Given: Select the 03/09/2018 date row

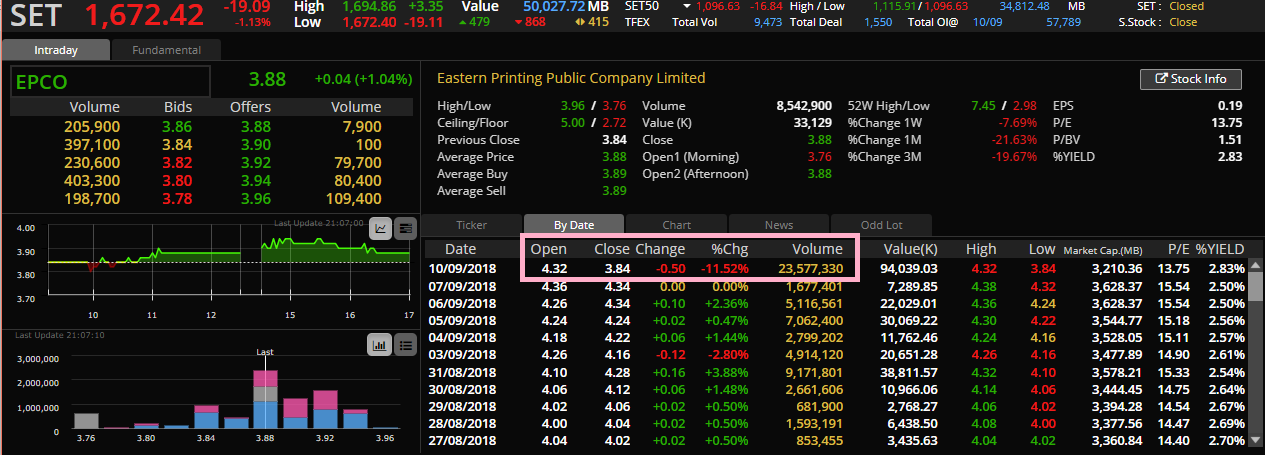Looking at the screenshot, I should tap(835, 354).
